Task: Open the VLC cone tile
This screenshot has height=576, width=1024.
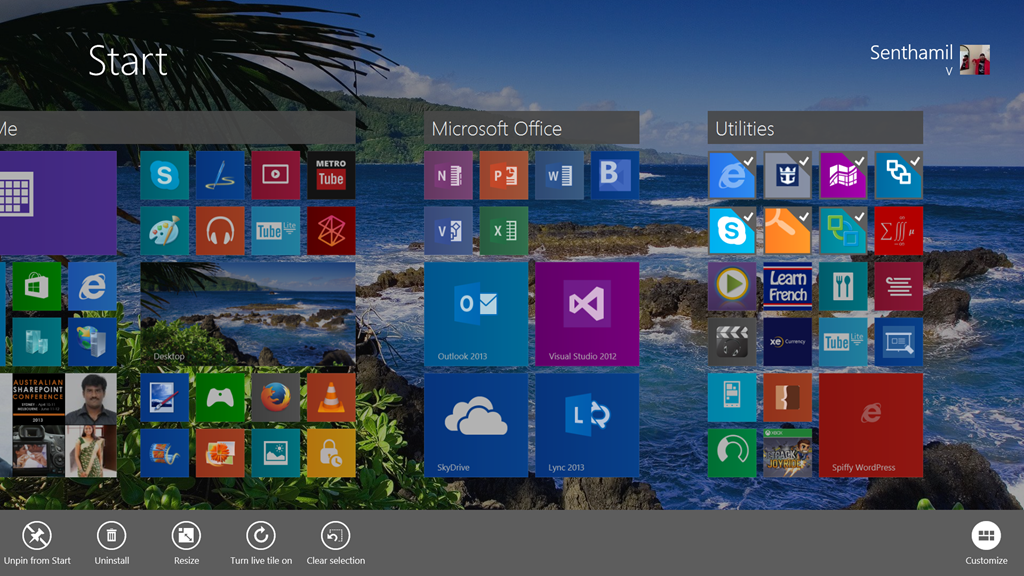Action: coord(331,397)
